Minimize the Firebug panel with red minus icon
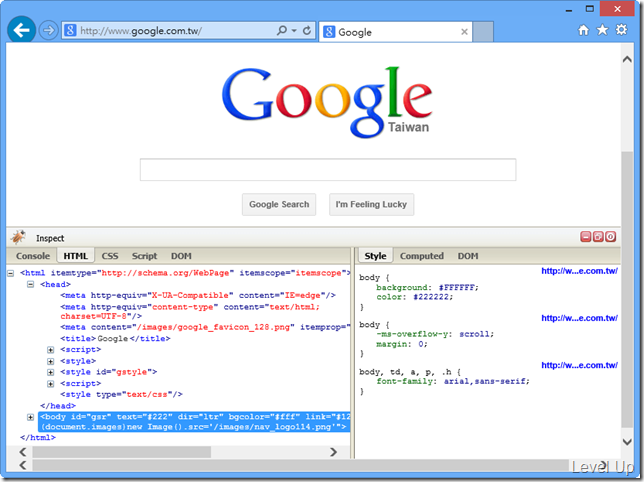644x482 pixels. [585, 236]
